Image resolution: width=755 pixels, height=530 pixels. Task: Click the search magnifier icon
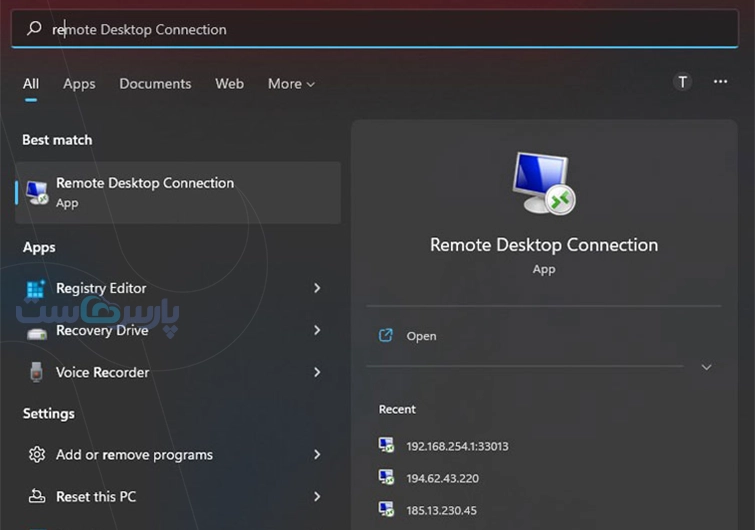34,28
